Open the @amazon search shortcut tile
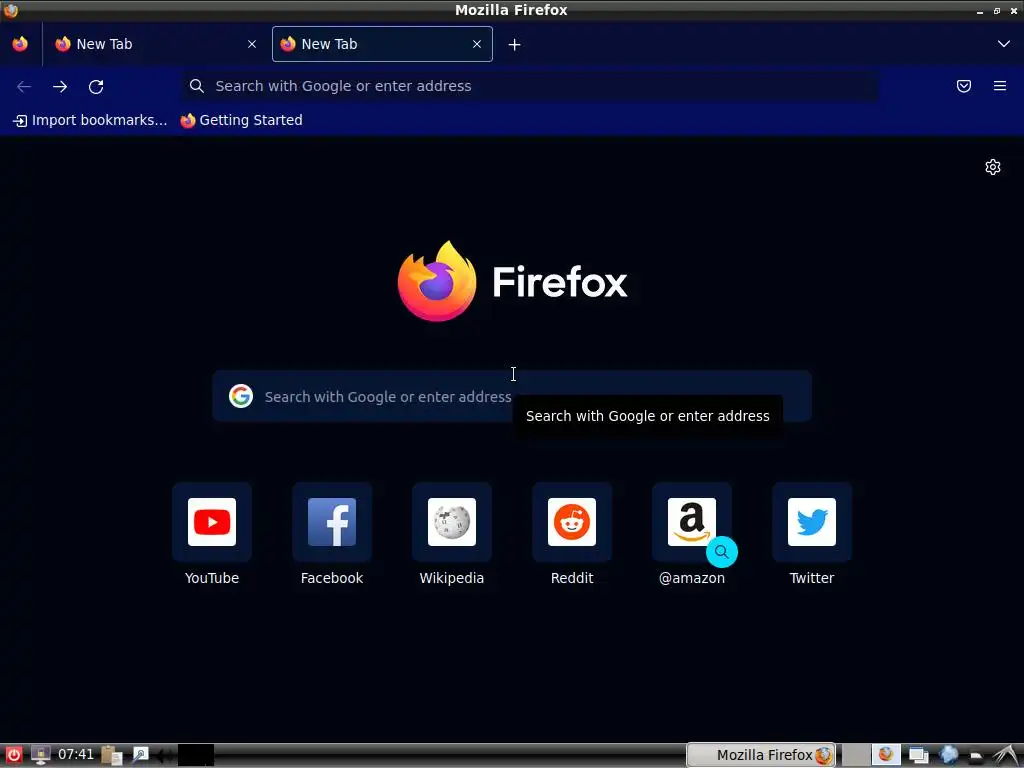The height and width of the screenshot is (768, 1024). 692,522
